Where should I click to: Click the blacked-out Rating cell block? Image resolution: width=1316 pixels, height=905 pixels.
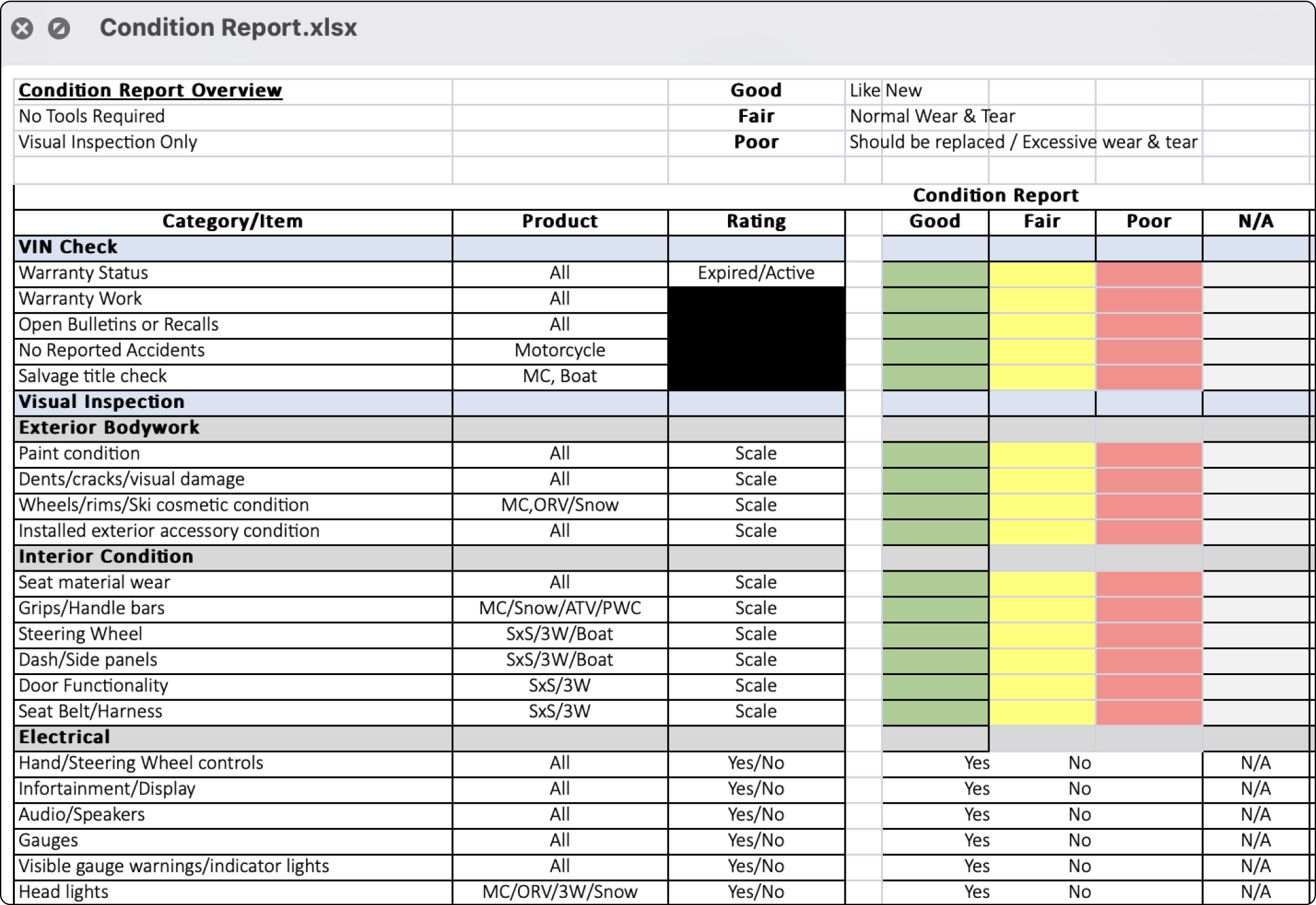point(756,338)
